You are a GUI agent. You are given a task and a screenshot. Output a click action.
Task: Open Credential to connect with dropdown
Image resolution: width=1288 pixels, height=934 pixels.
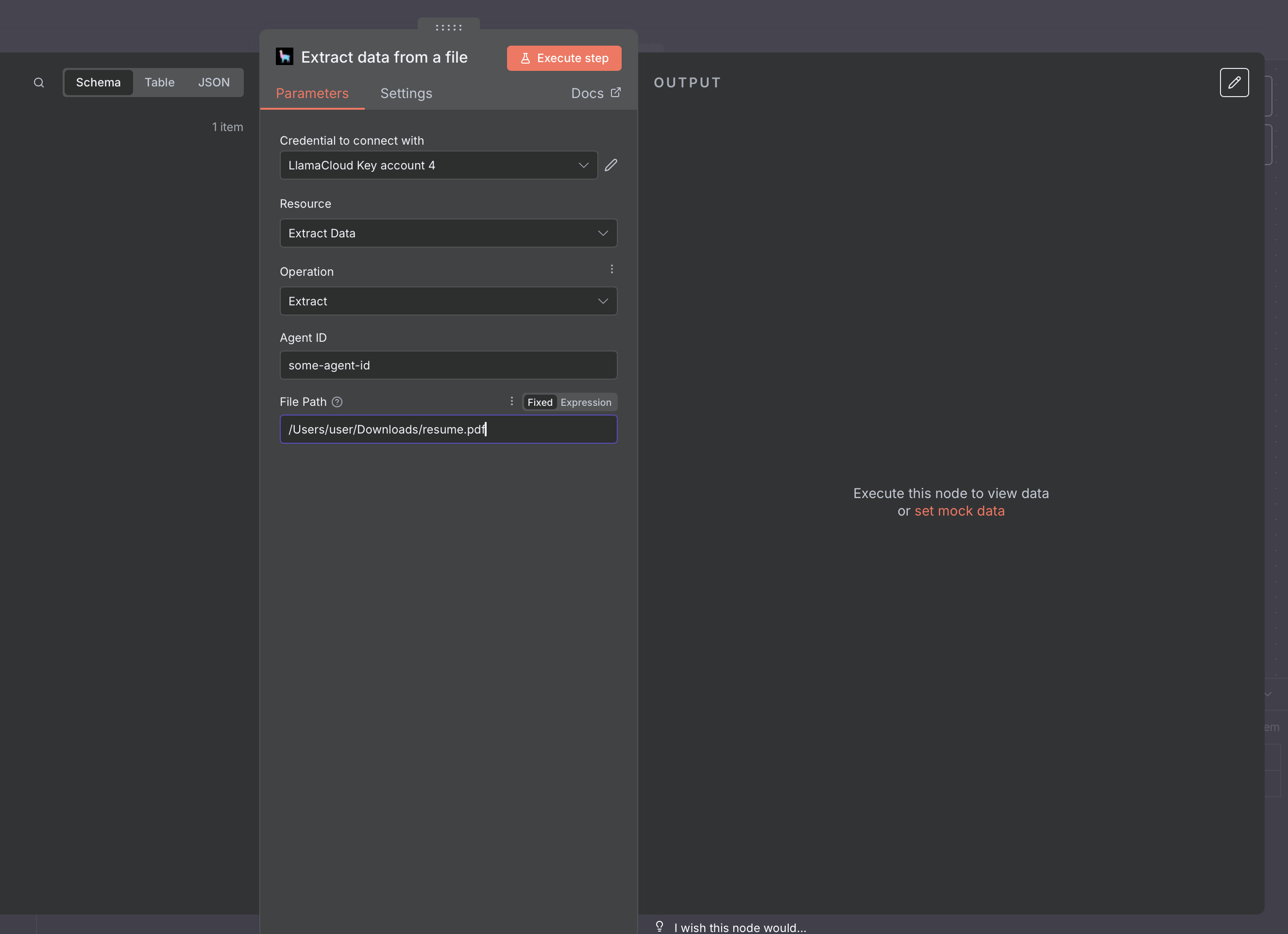[x=439, y=165]
